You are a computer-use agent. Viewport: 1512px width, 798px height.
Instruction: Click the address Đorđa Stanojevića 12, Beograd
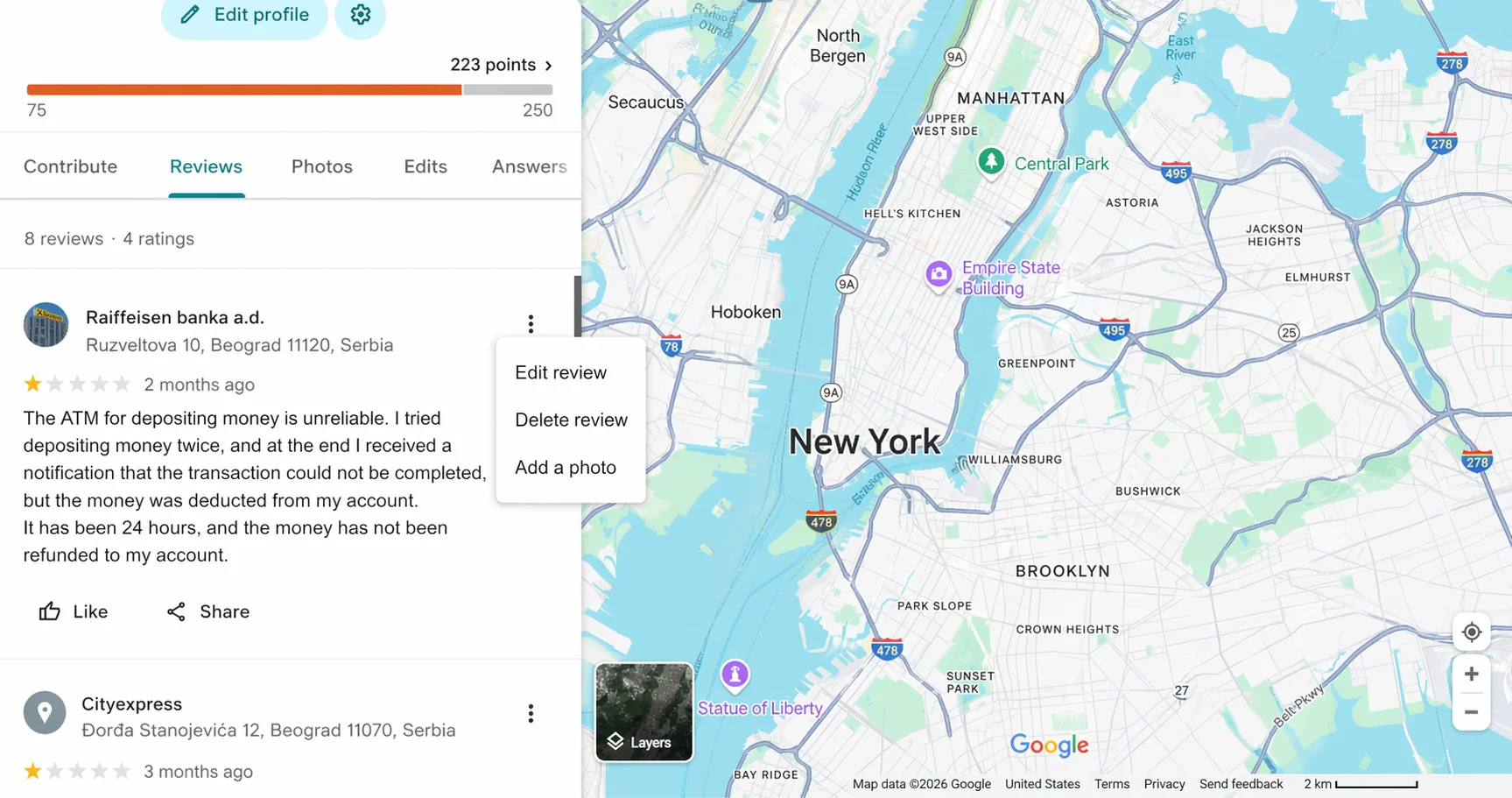(x=269, y=731)
